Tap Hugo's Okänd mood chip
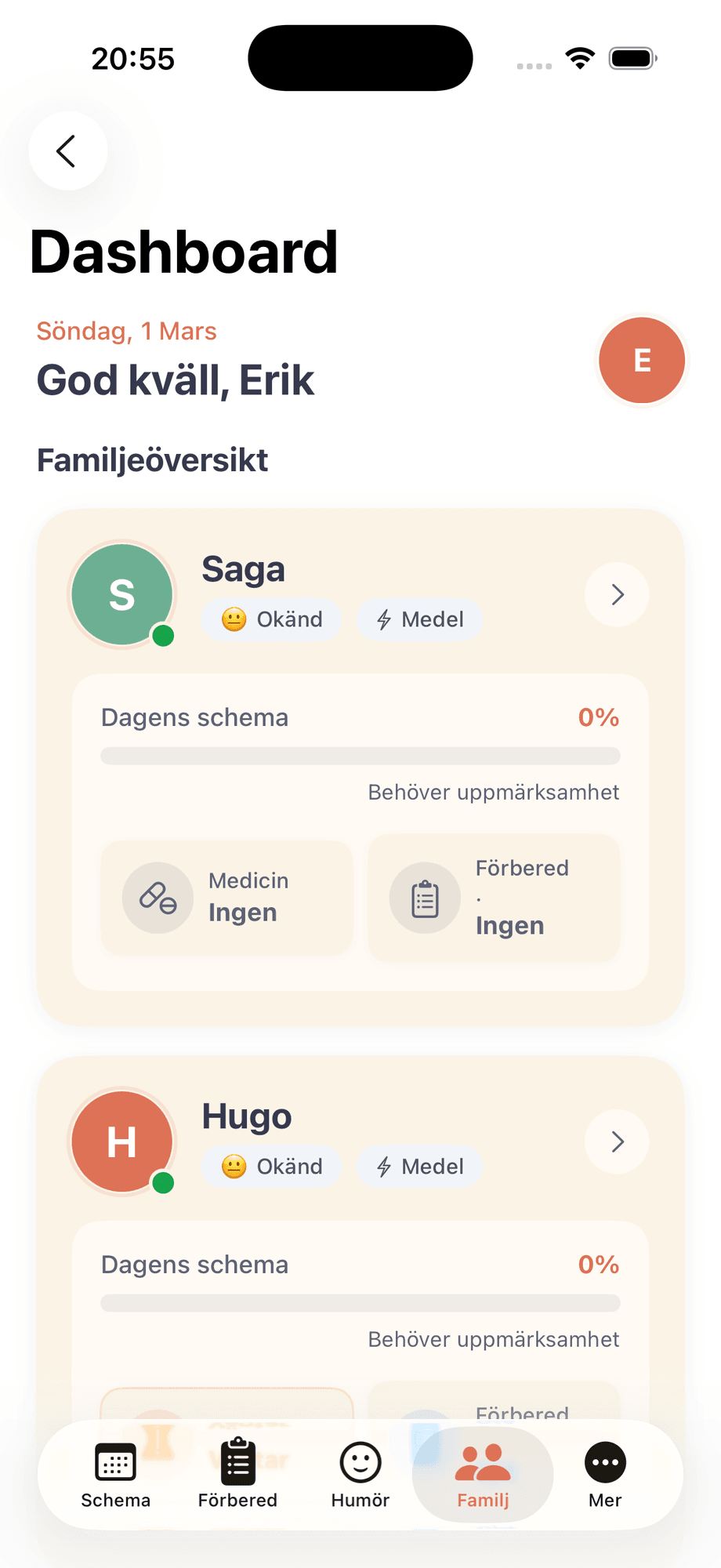 272,1167
